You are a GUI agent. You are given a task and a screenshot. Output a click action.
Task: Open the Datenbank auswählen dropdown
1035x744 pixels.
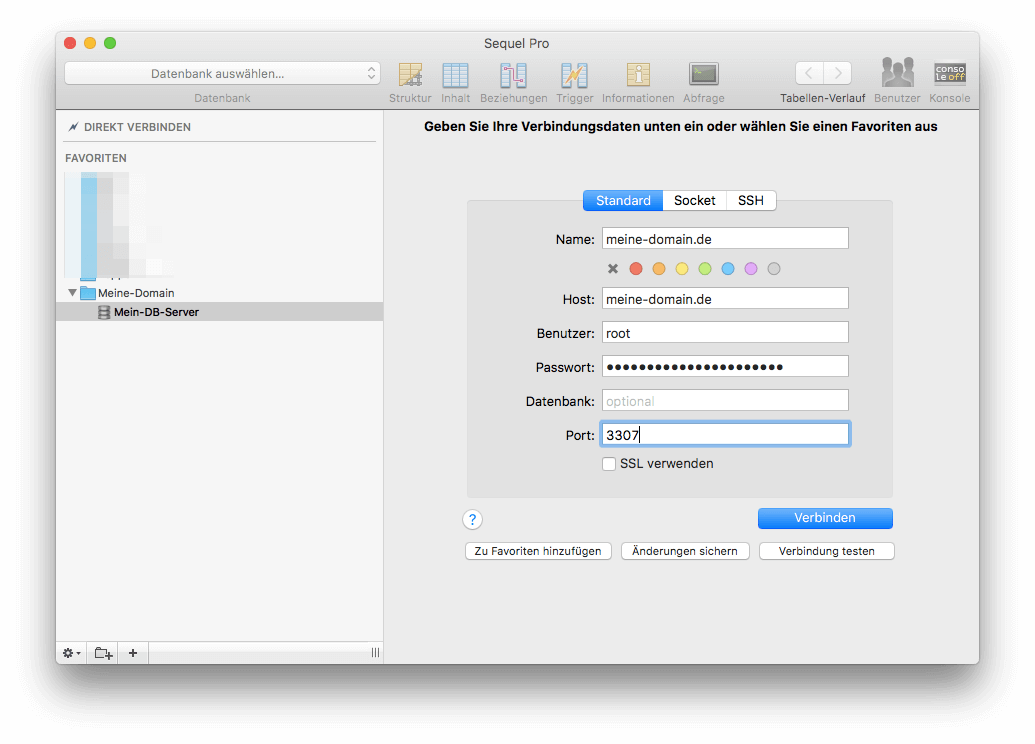[222, 73]
